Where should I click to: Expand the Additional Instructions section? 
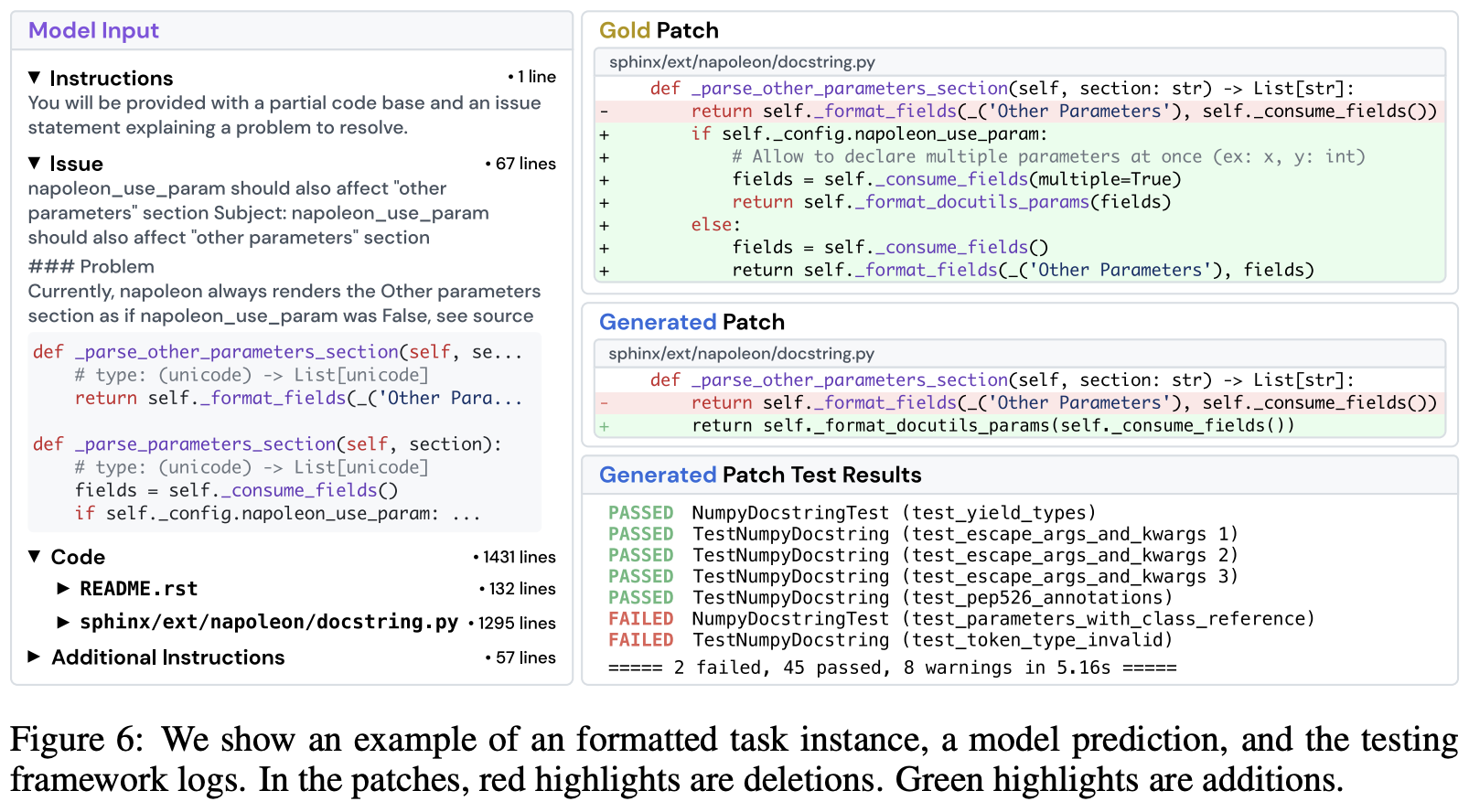click(x=35, y=657)
